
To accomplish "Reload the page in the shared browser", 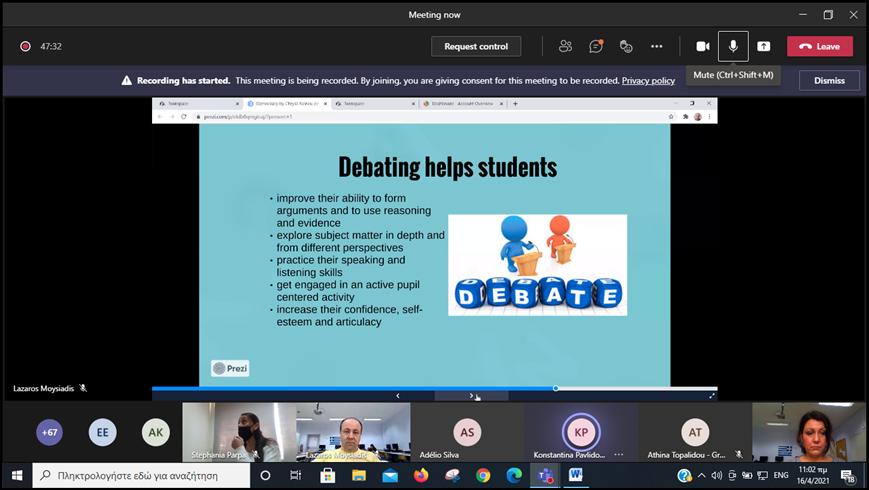I will pyautogui.click(x=183, y=117).
